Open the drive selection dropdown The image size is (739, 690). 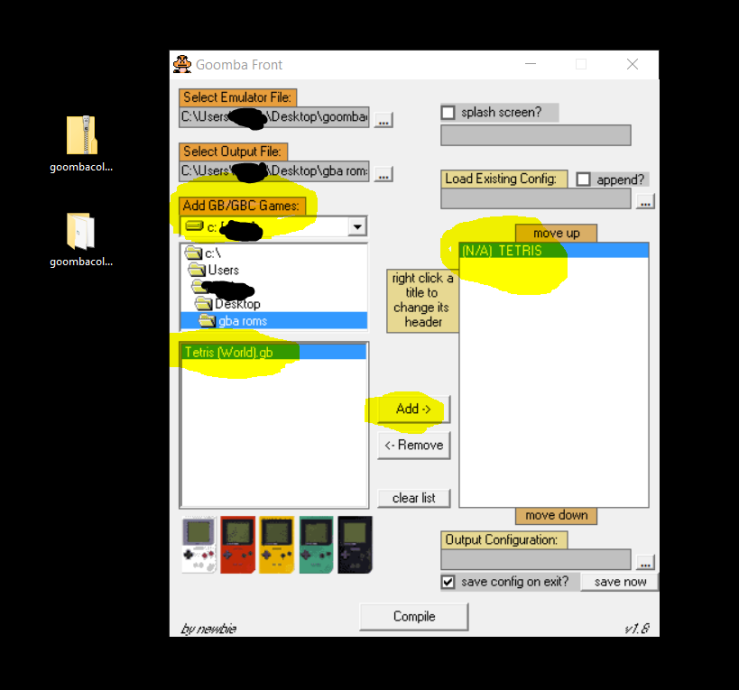(357, 227)
